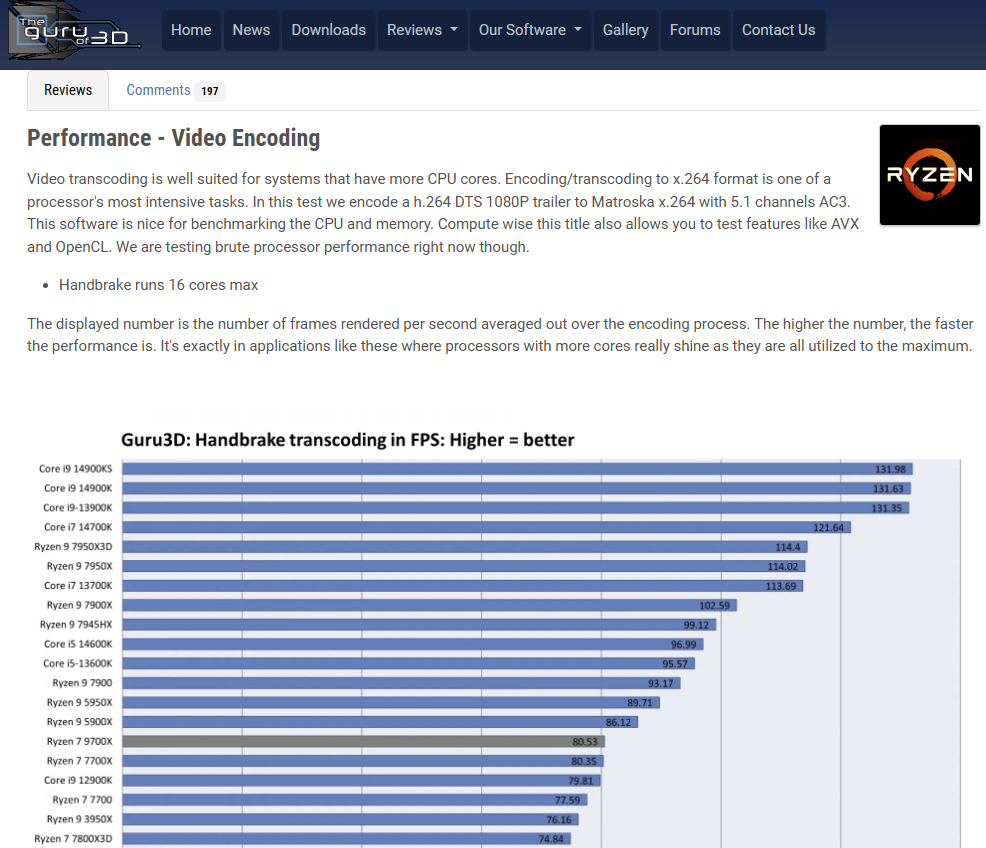Screen dimensions: 986x848
Task: Click the 96.99 bar value
Action: pos(684,645)
